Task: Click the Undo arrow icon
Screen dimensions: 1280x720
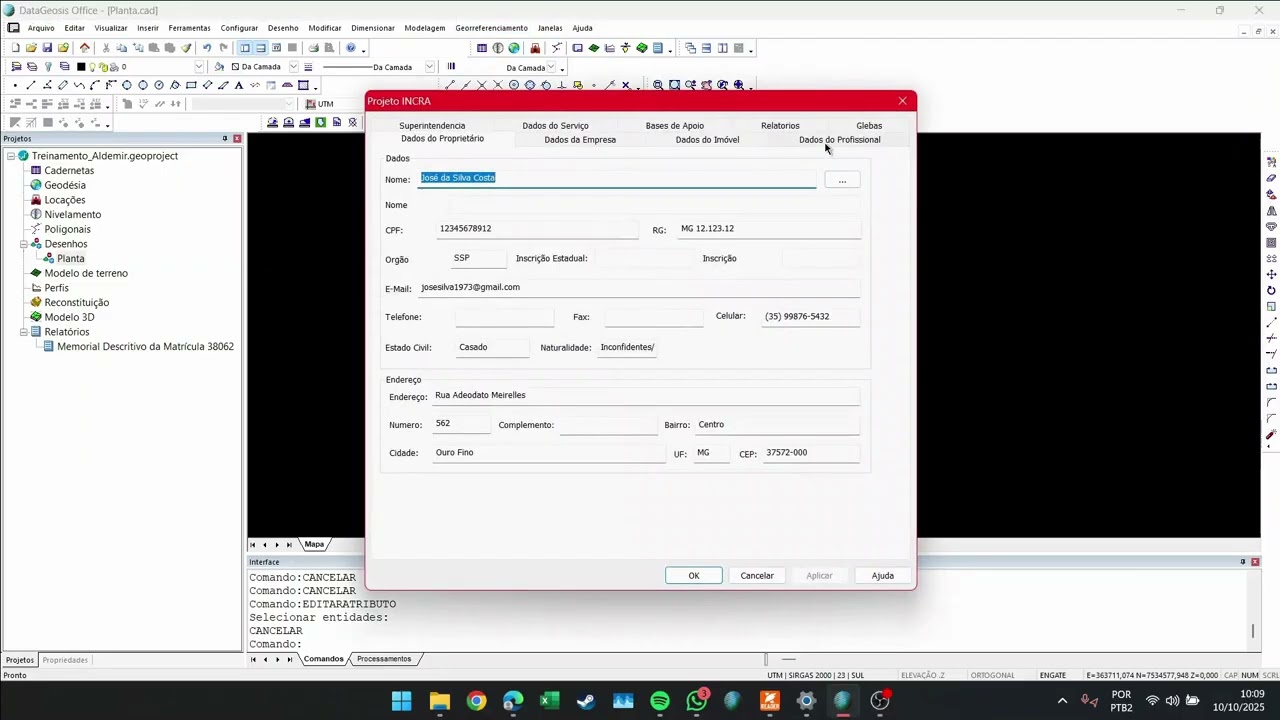Action: click(x=207, y=48)
